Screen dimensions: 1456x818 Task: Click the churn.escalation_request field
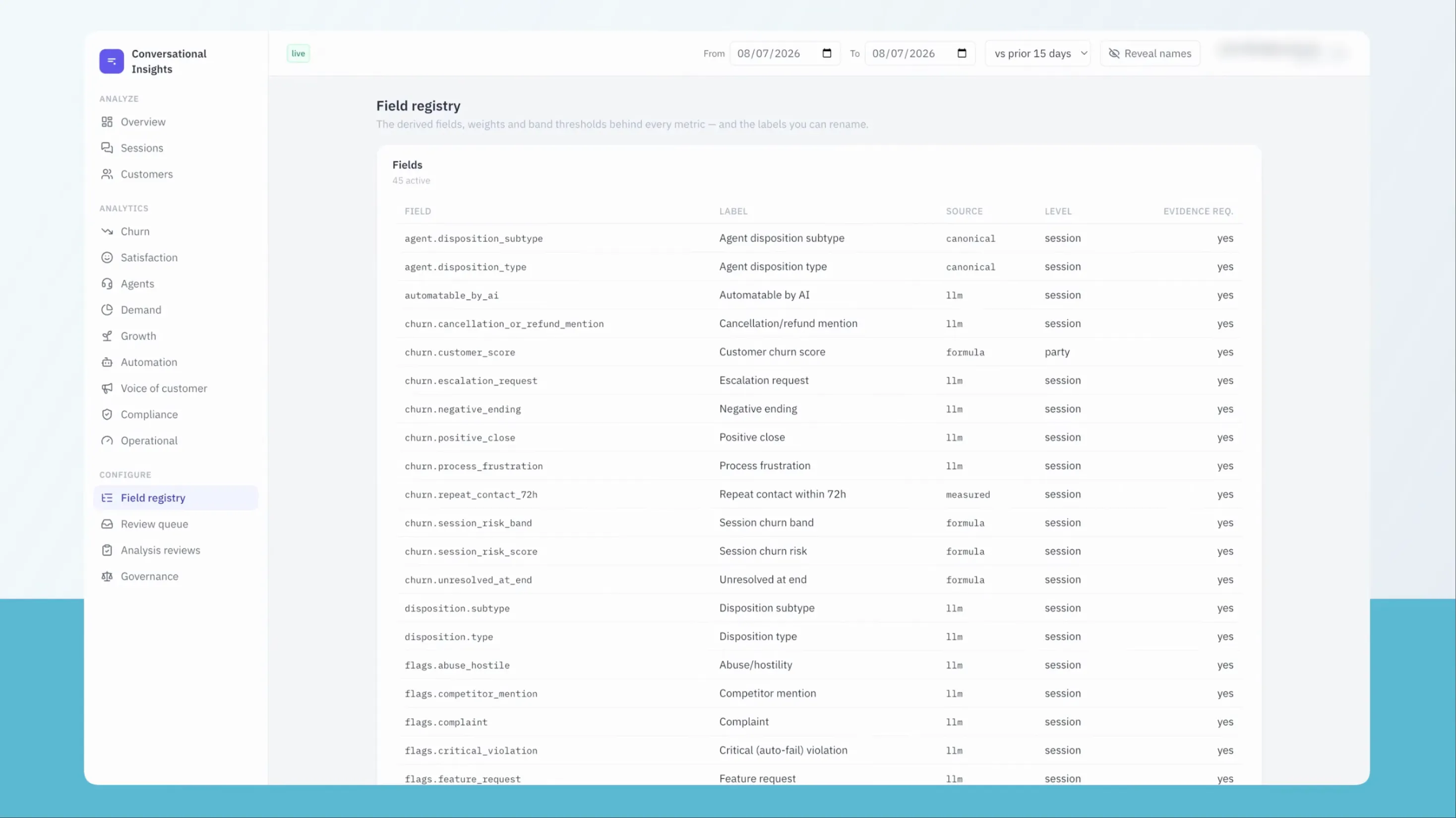pyautogui.click(x=471, y=381)
